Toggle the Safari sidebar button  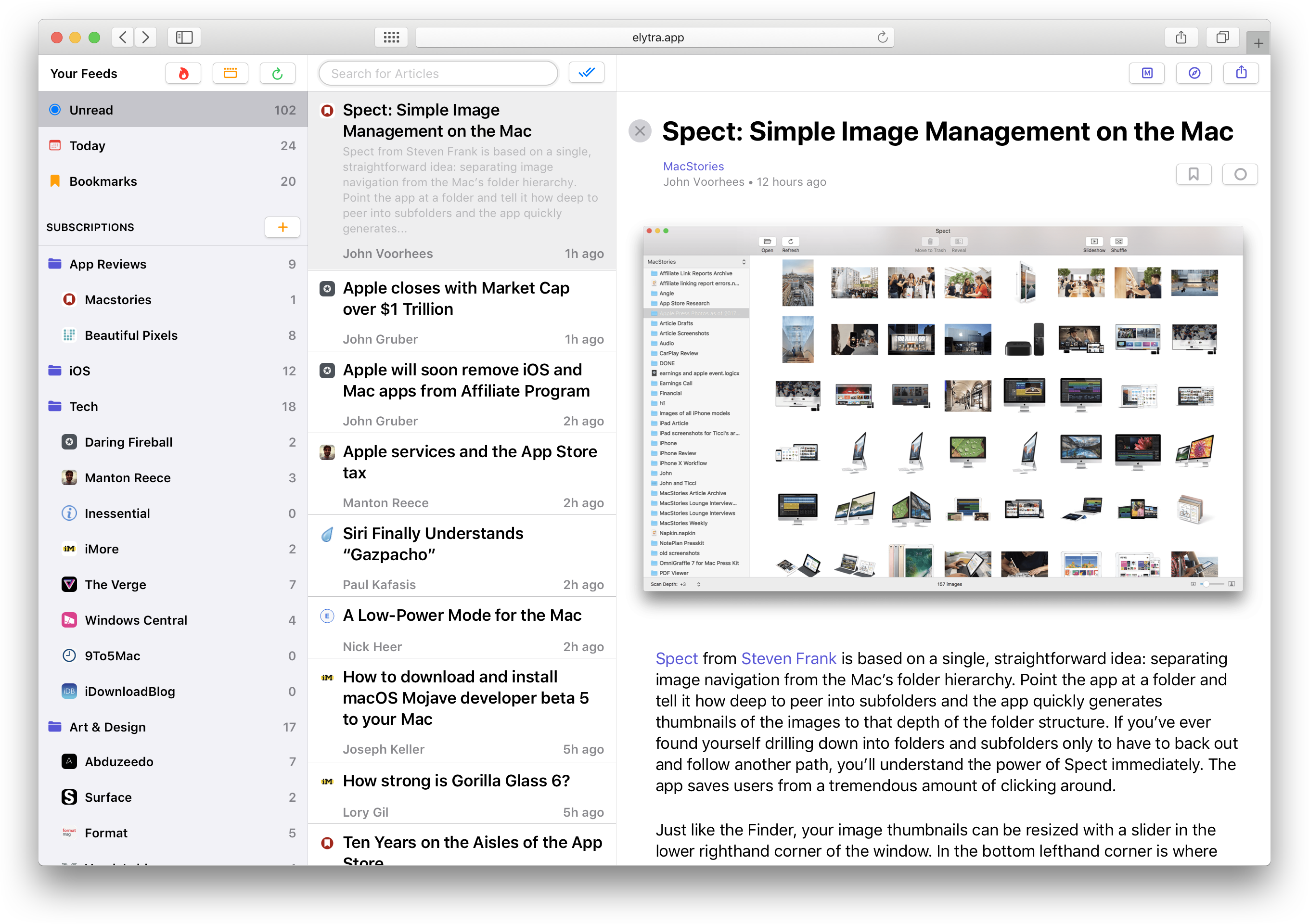184,38
